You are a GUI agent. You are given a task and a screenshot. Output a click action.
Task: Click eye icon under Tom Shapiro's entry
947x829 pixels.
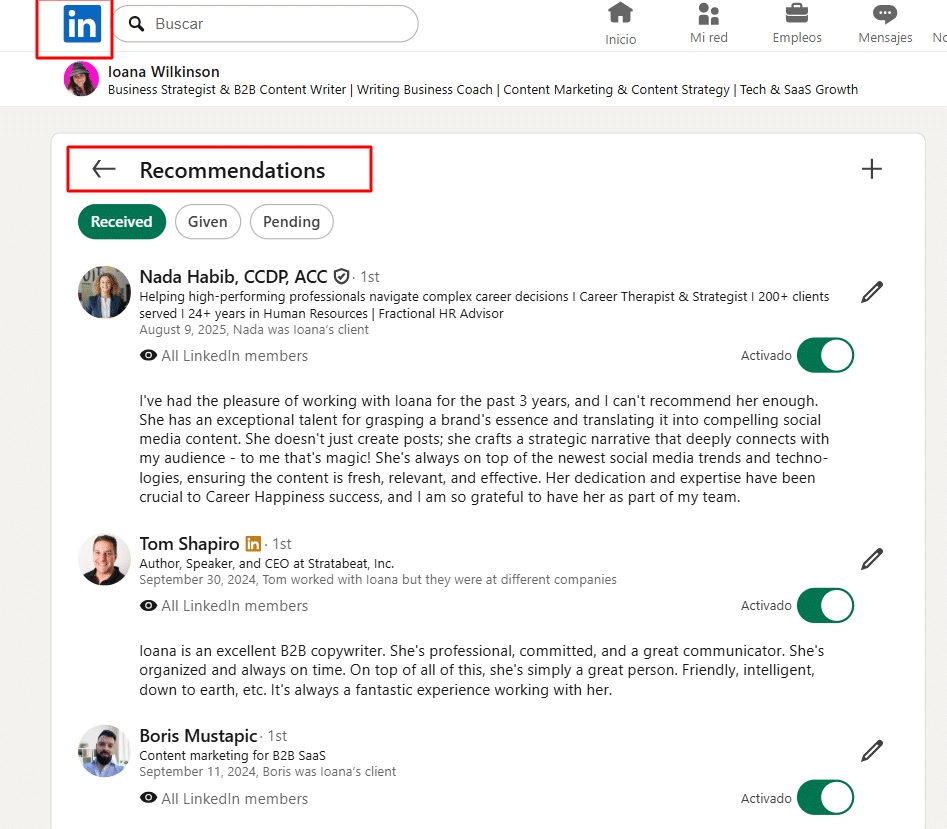pyautogui.click(x=148, y=606)
